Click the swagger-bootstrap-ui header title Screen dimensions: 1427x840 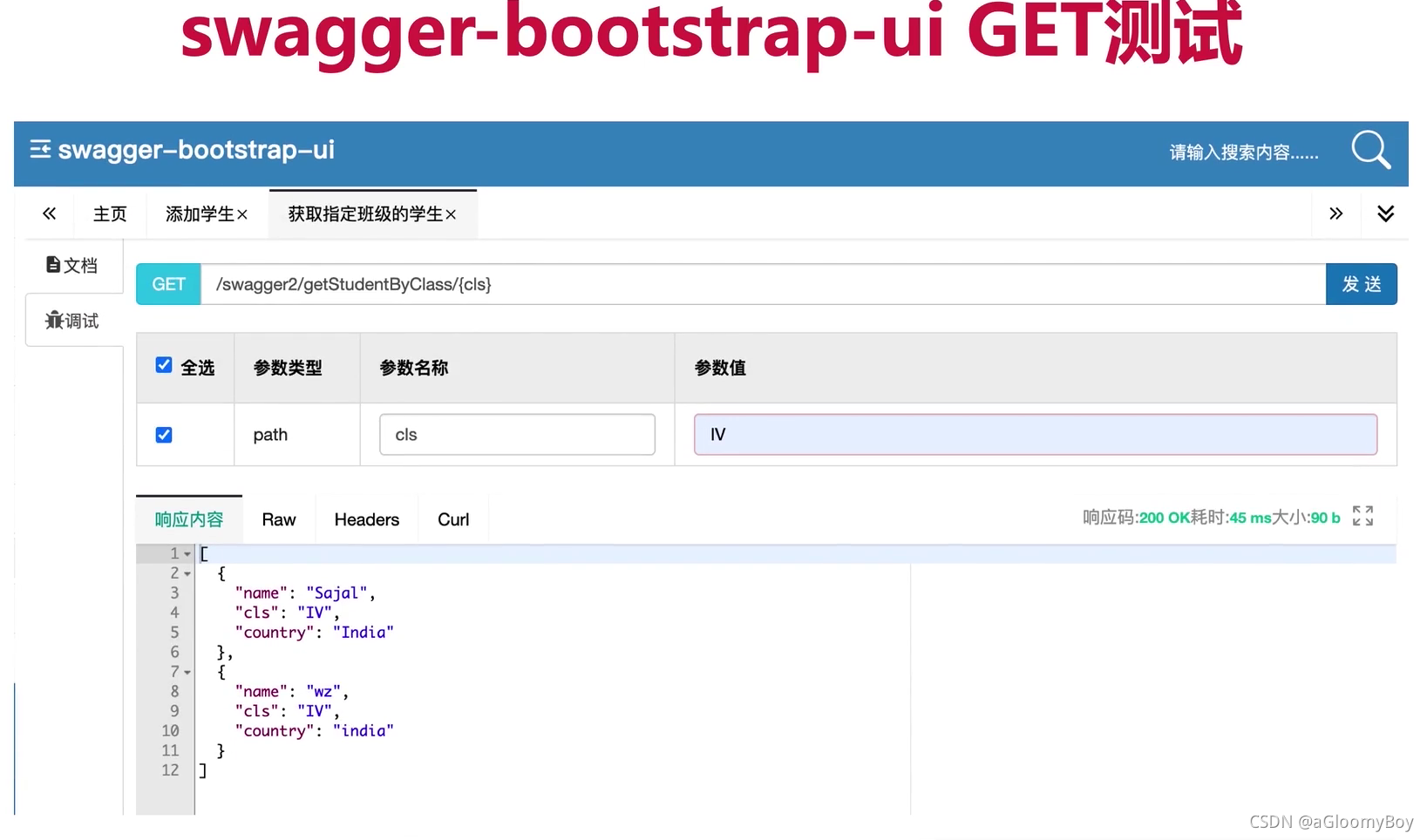[196, 150]
